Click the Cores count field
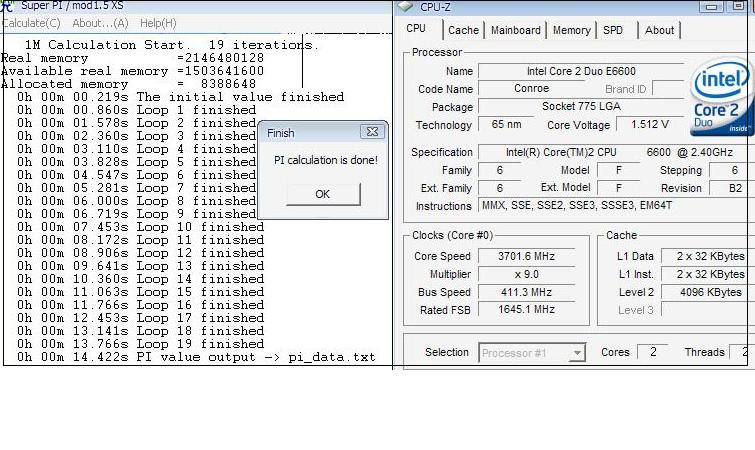The width and height of the screenshot is (755, 450). pyautogui.click(x=652, y=352)
